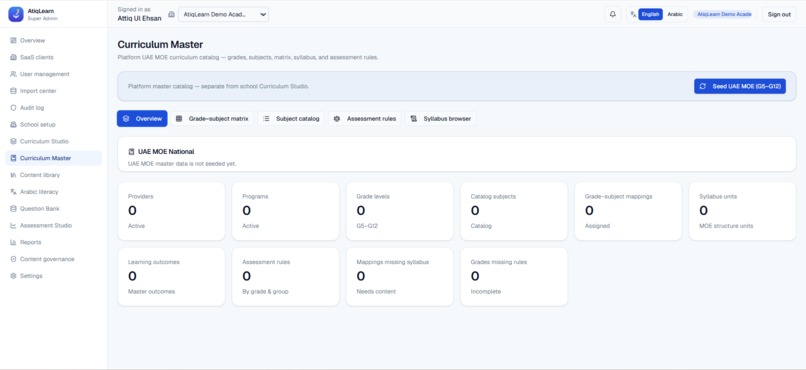Screen dimensions: 806x370
Task: Click the UAE MOE National clipboard icon
Action: tap(132, 152)
